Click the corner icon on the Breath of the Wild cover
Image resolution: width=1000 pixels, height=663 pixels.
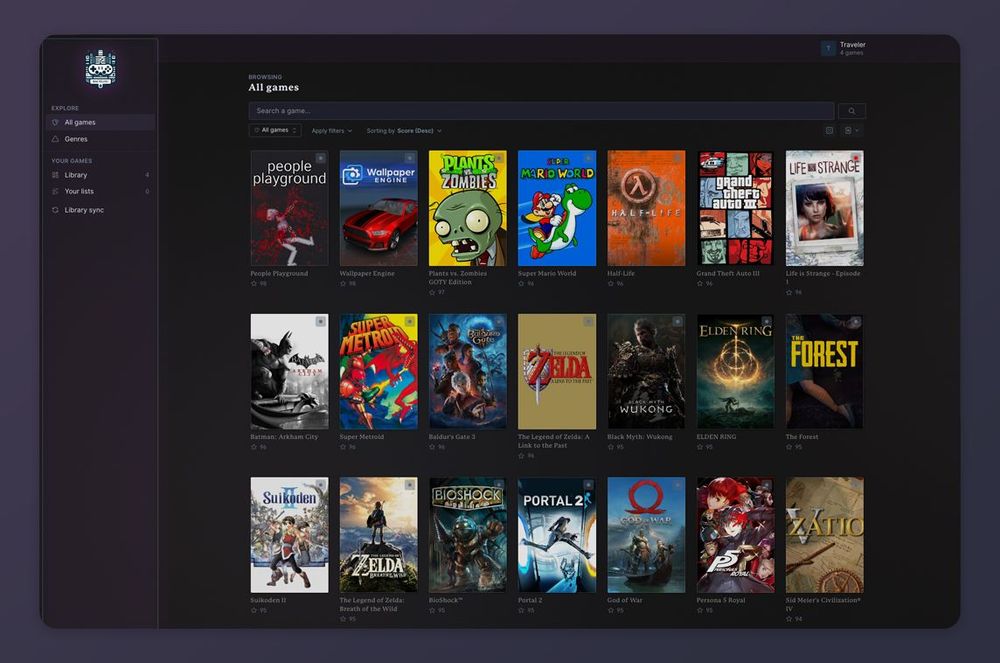coord(409,485)
